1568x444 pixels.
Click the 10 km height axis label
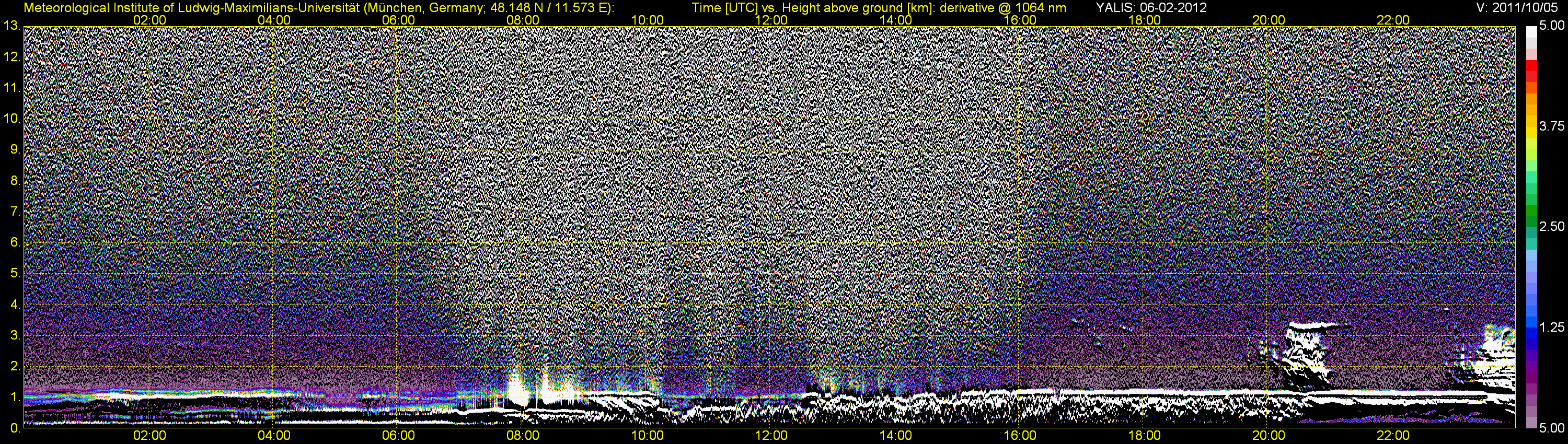(x=11, y=119)
